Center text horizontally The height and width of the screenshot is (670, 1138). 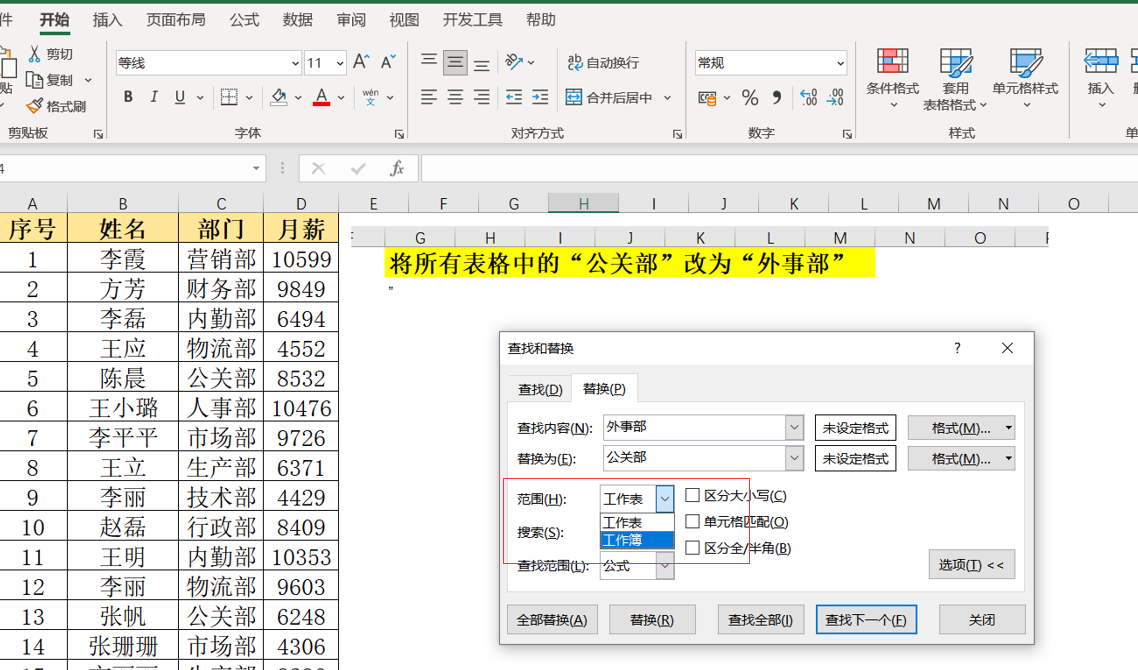coord(455,97)
